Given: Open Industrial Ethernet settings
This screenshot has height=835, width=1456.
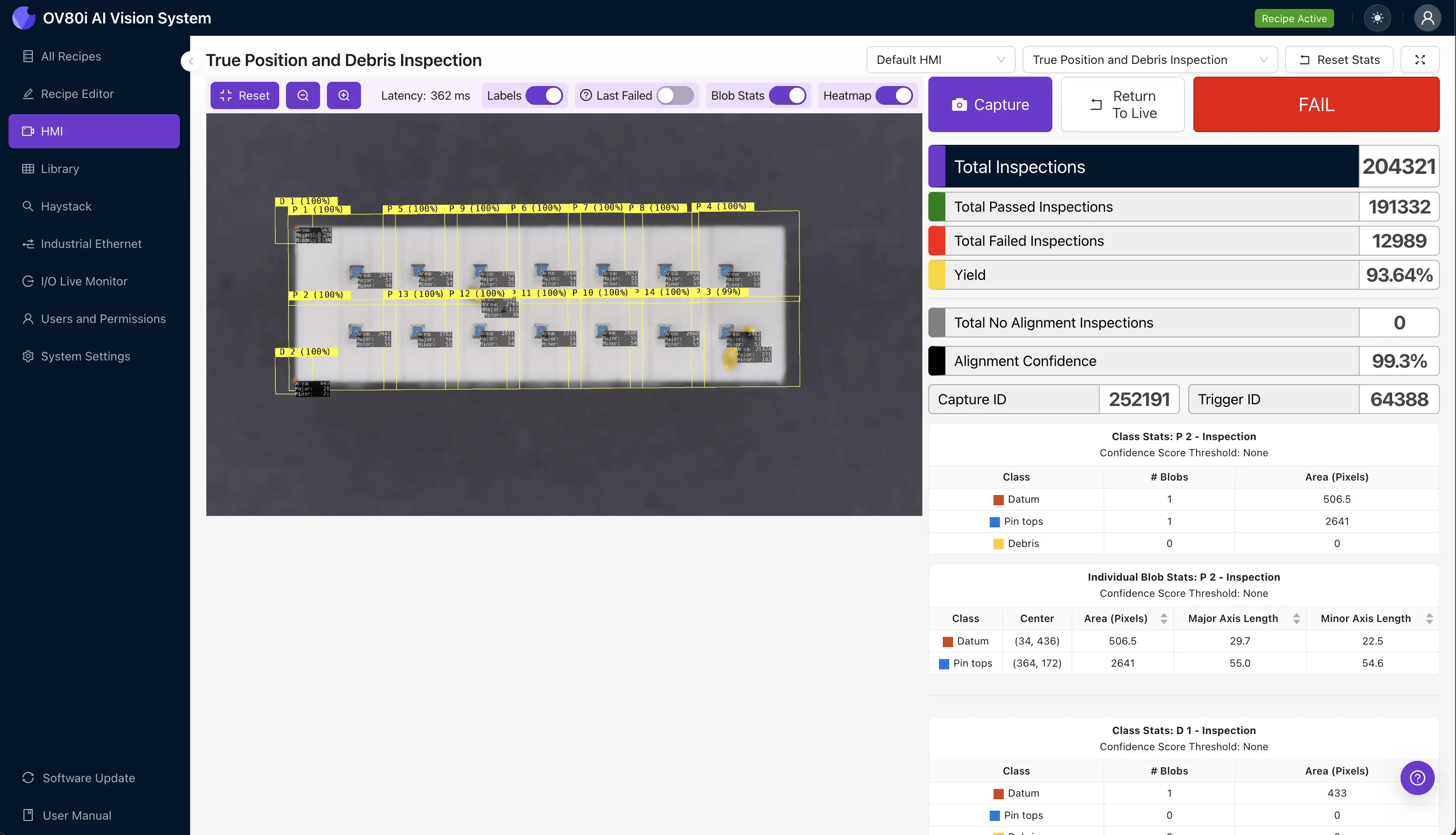Looking at the screenshot, I should pos(91,243).
